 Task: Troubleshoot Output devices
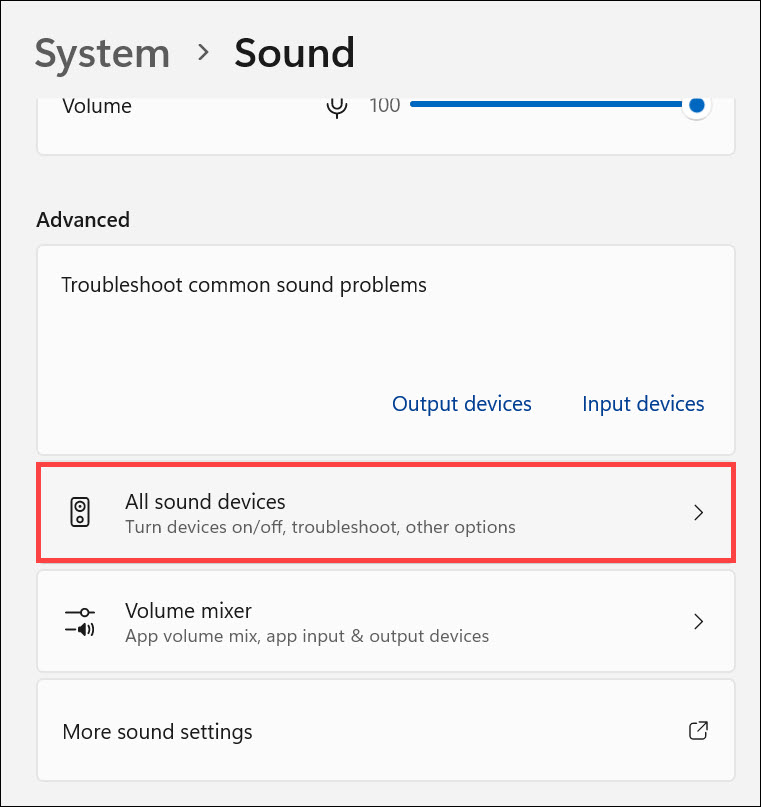(x=461, y=404)
